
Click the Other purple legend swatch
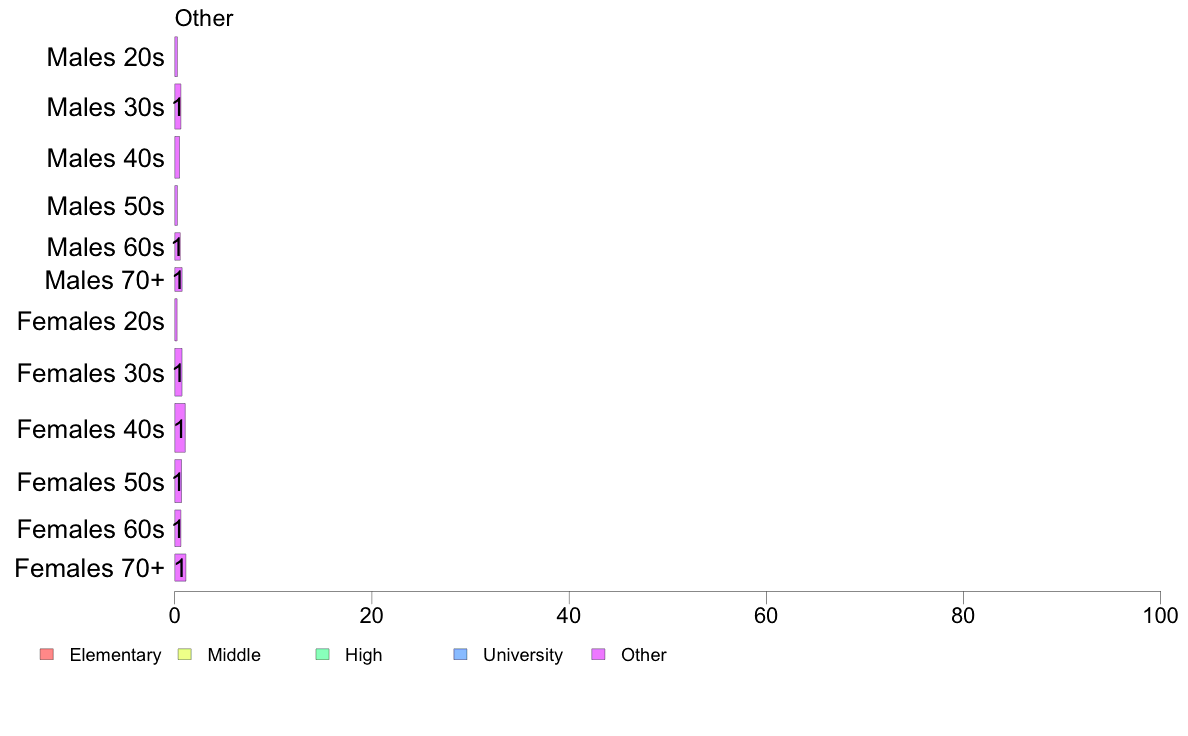[599, 654]
